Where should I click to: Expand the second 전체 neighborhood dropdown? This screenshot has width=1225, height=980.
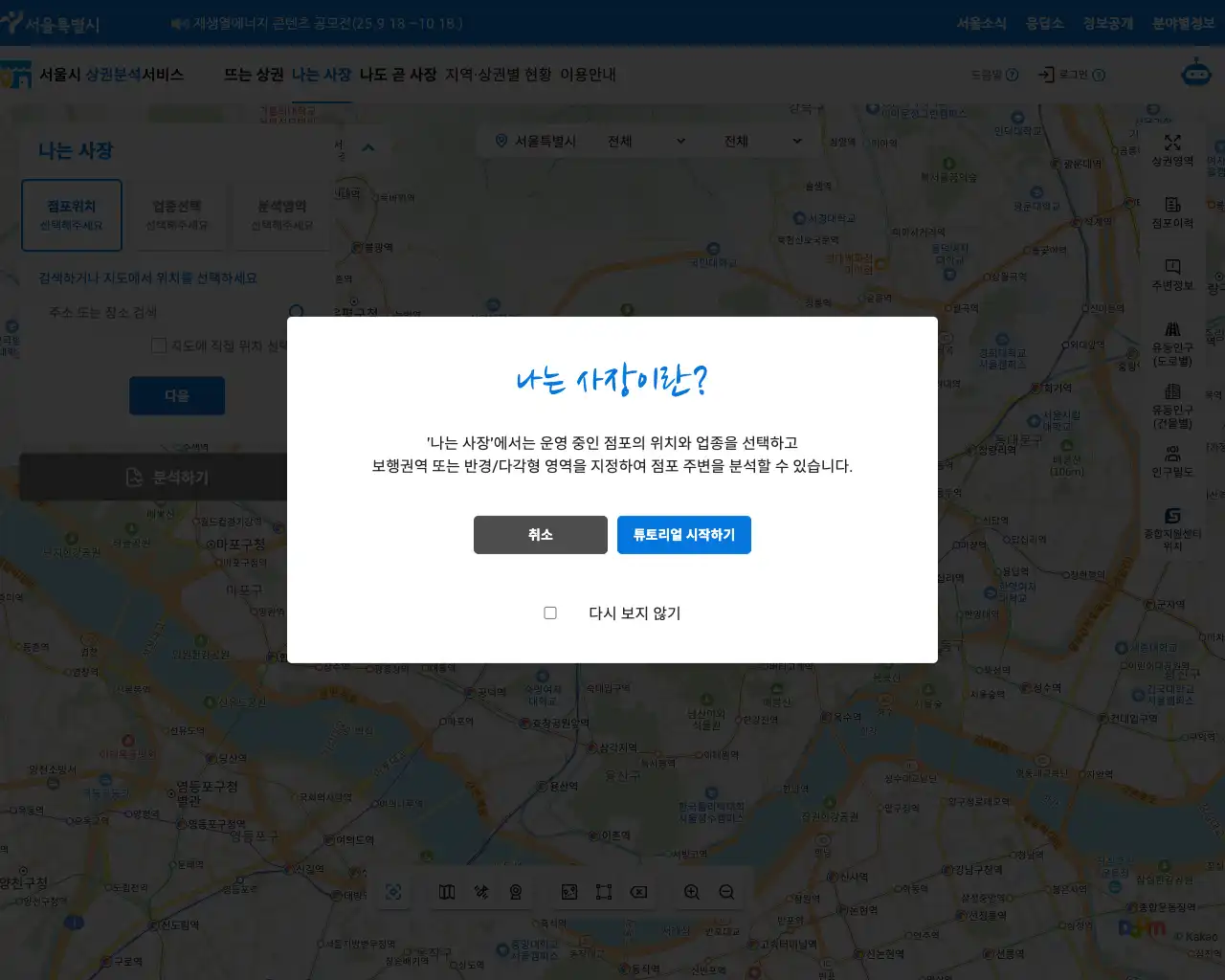[762, 142]
